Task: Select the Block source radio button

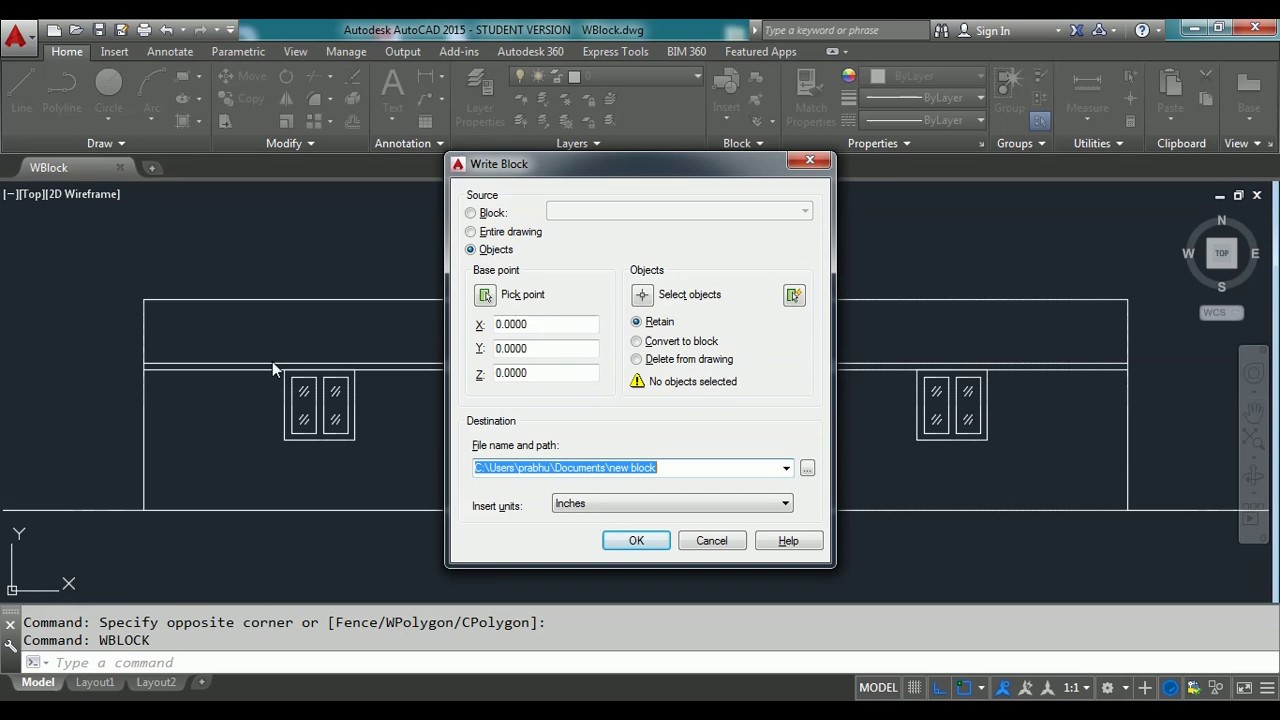Action: (471, 213)
